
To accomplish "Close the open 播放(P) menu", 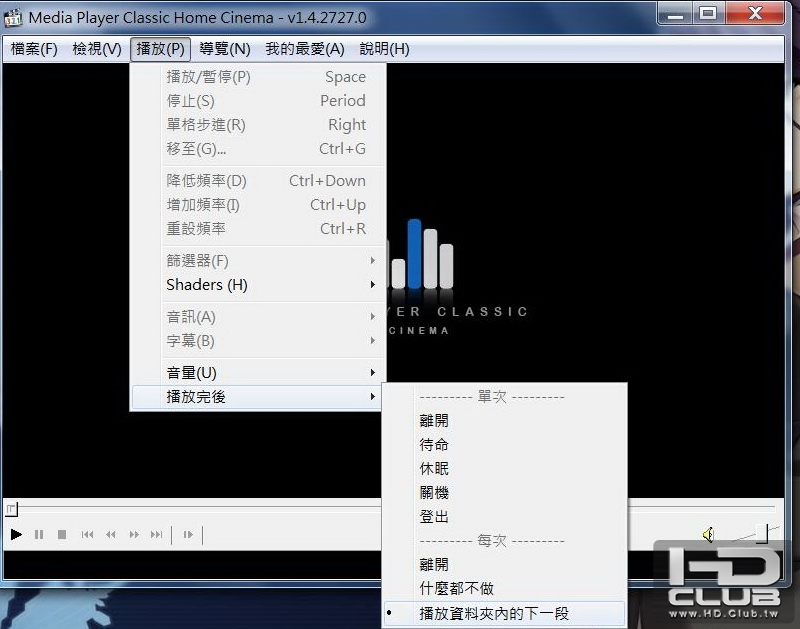I will pyautogui.click(x=160, y=49).
